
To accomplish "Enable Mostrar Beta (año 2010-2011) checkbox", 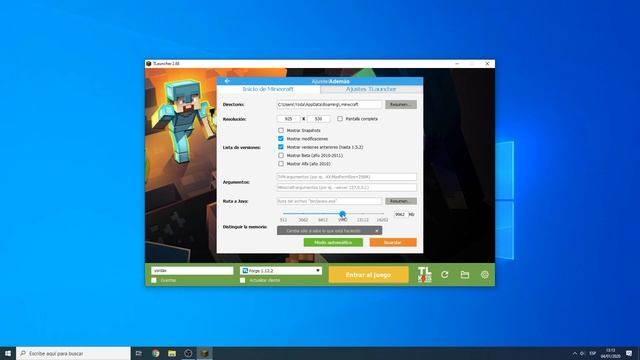I will pyautogui.click(x=281, y=156).
